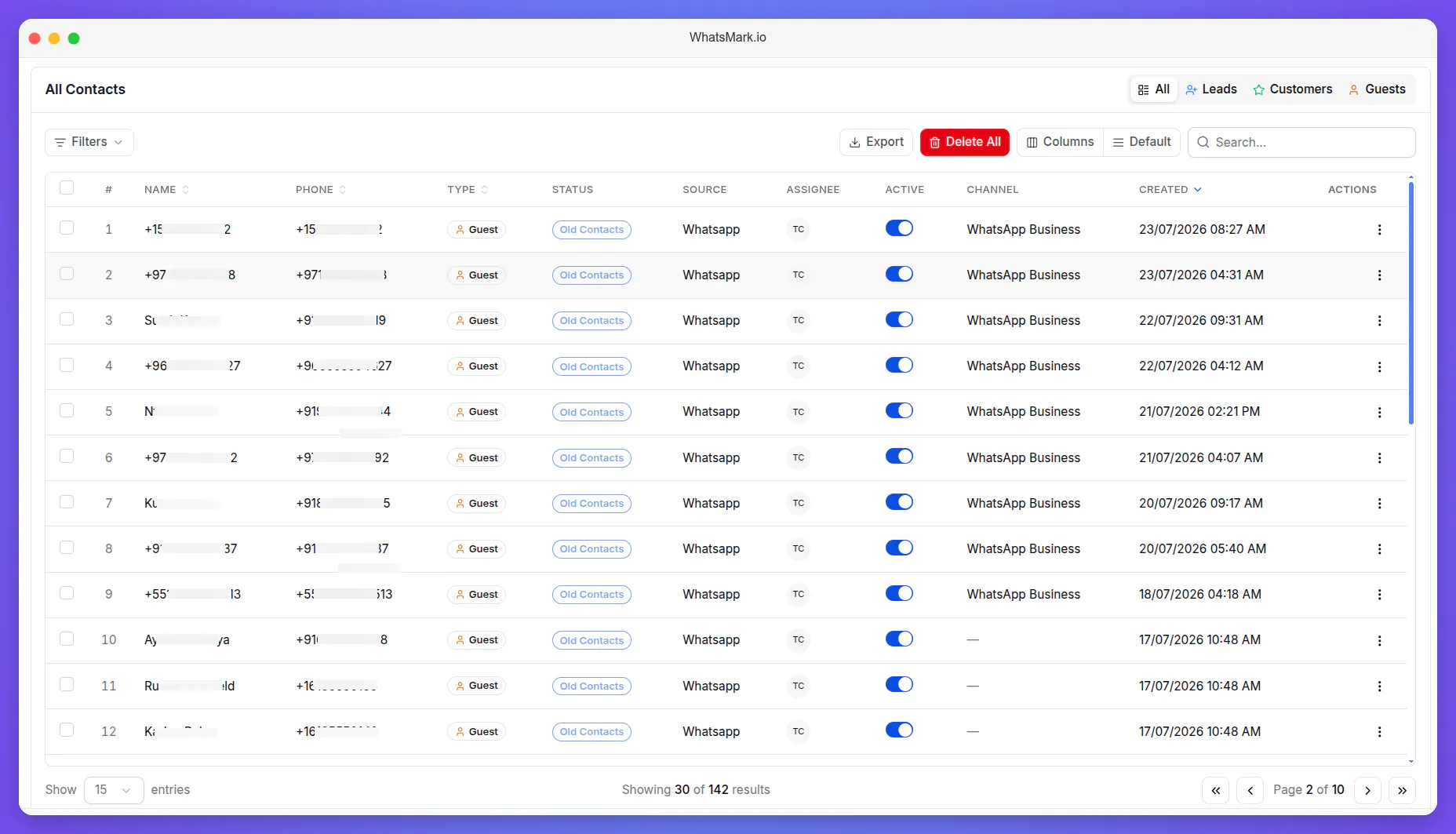Click 'Showing 30 of 142 results' text

[696, 790]
